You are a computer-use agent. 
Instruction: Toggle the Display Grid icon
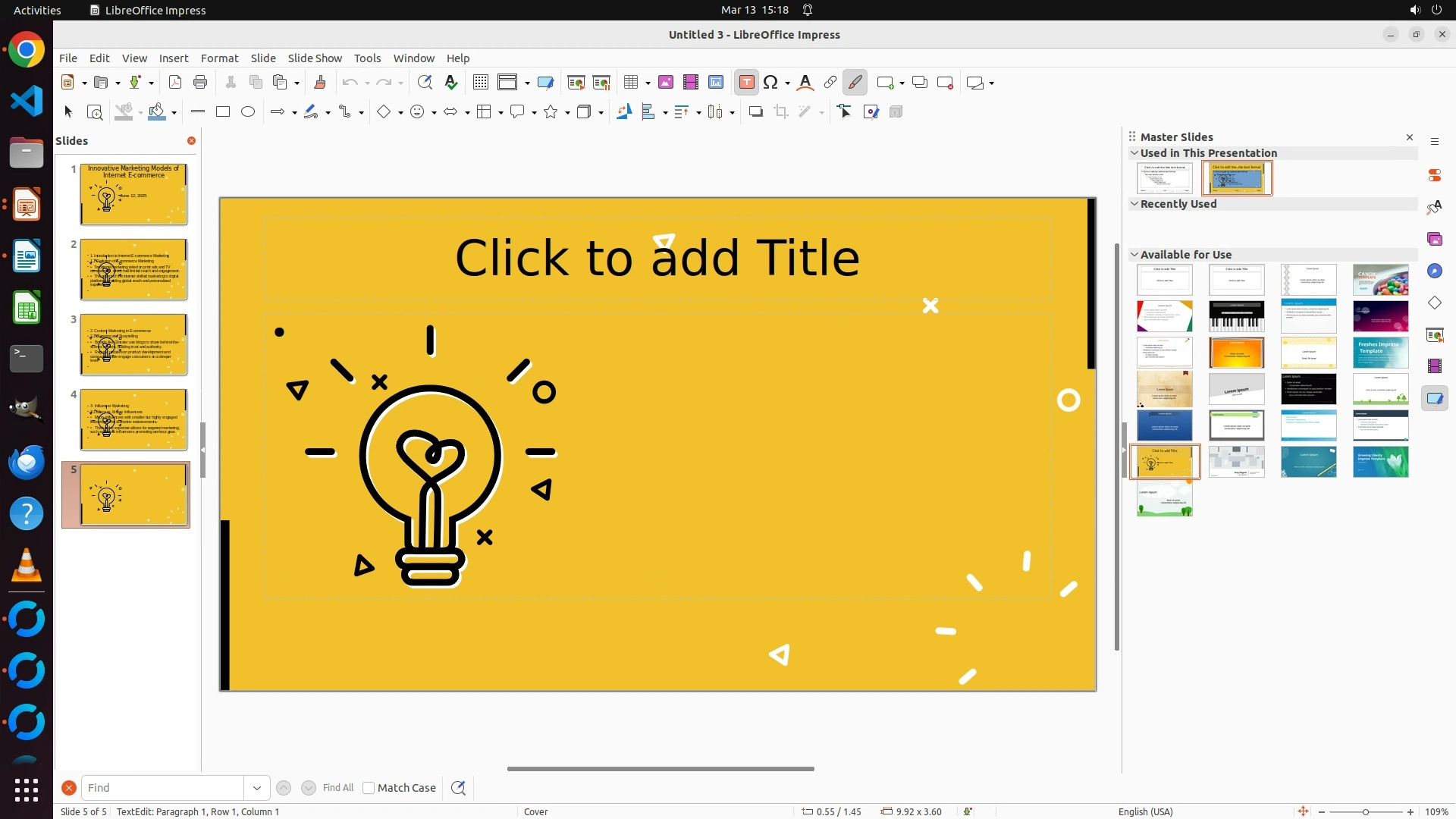pos(481,83)
